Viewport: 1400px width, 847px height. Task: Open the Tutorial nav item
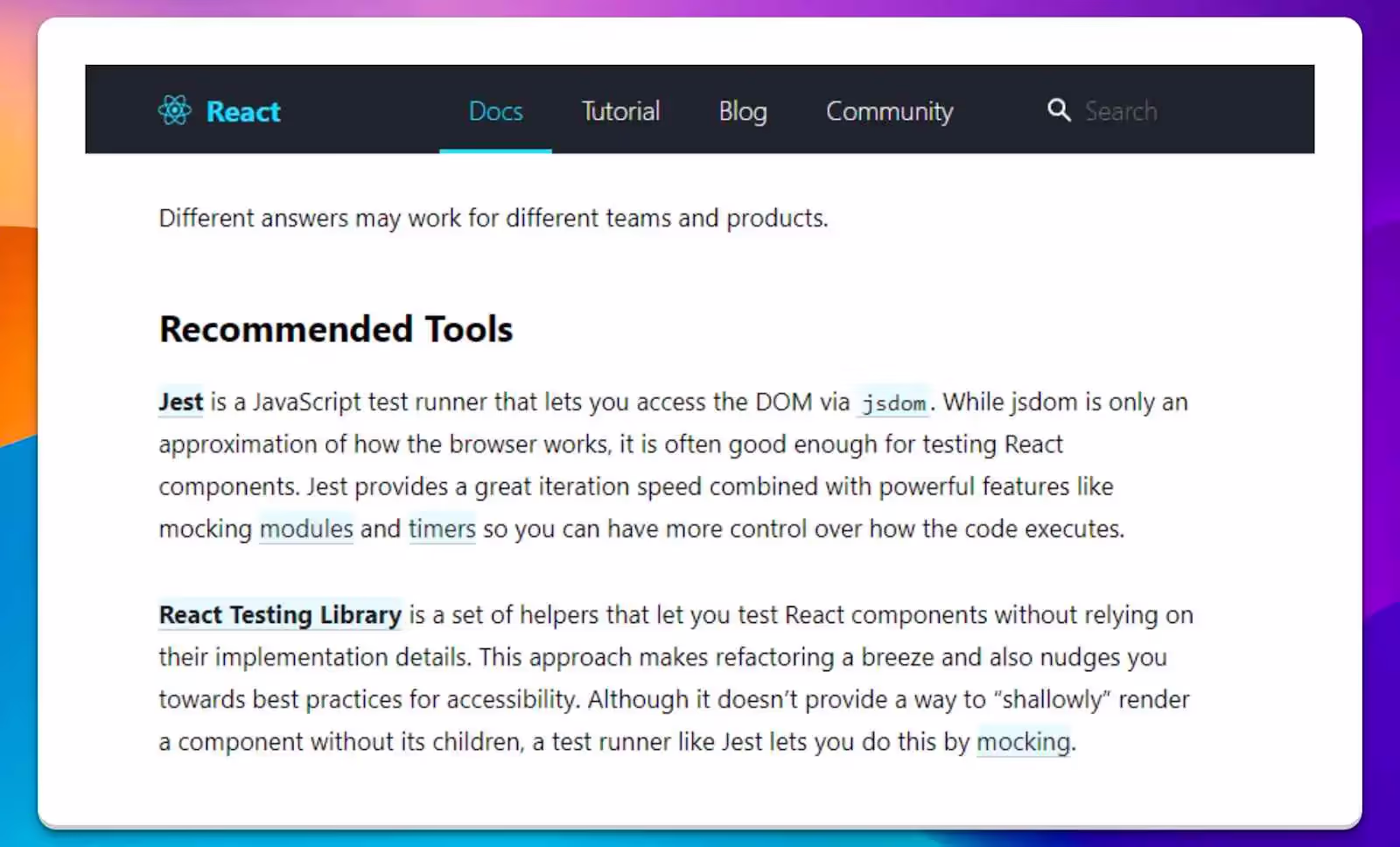[621, 110]
